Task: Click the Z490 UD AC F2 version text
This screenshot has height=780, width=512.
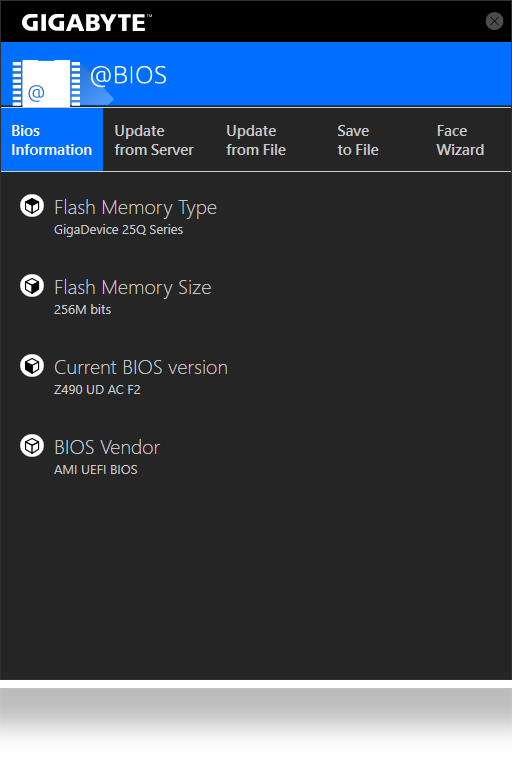Action: pos(97,390)
